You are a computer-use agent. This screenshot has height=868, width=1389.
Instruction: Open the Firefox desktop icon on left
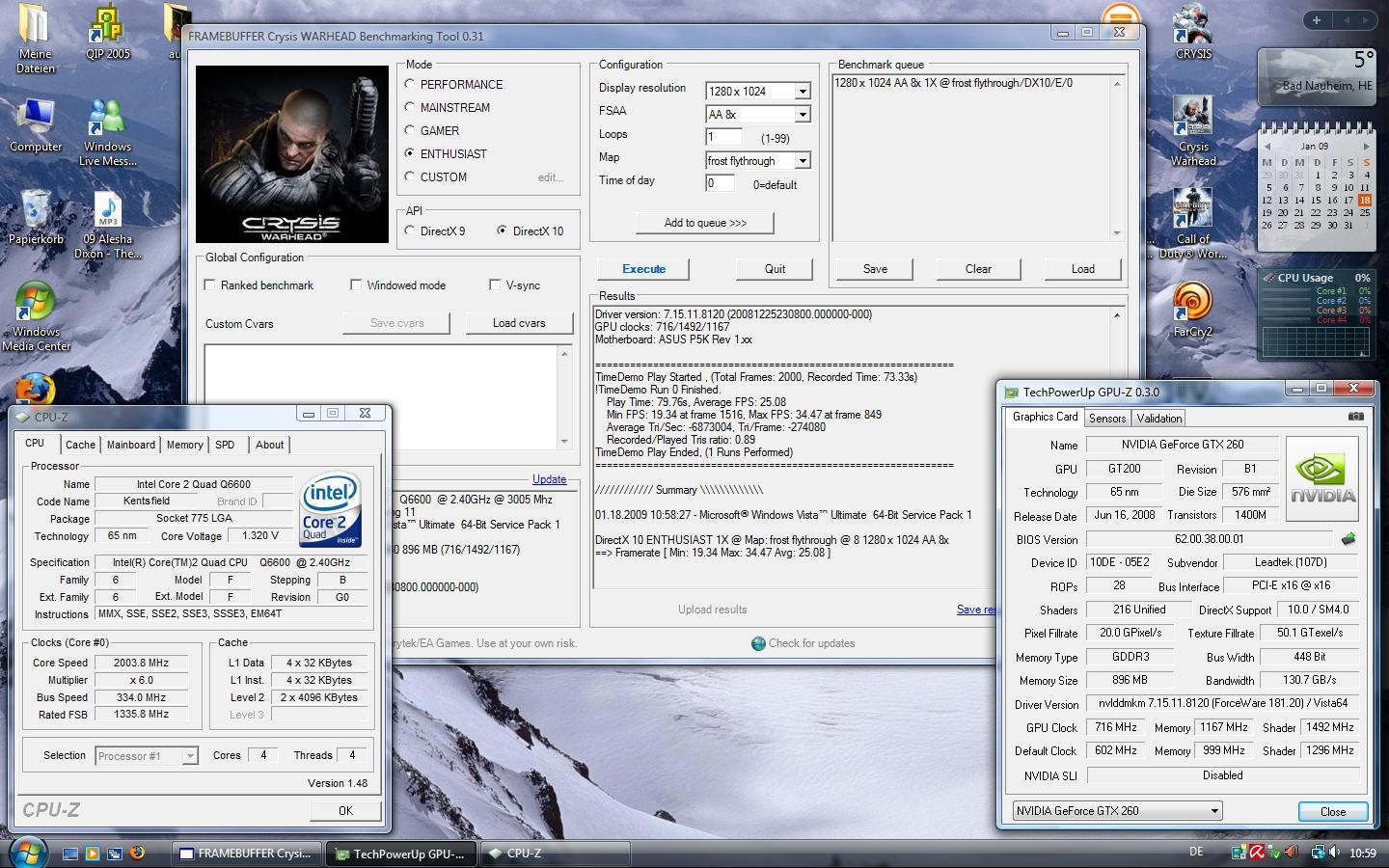pyautogui.click(x=36, y=390)
